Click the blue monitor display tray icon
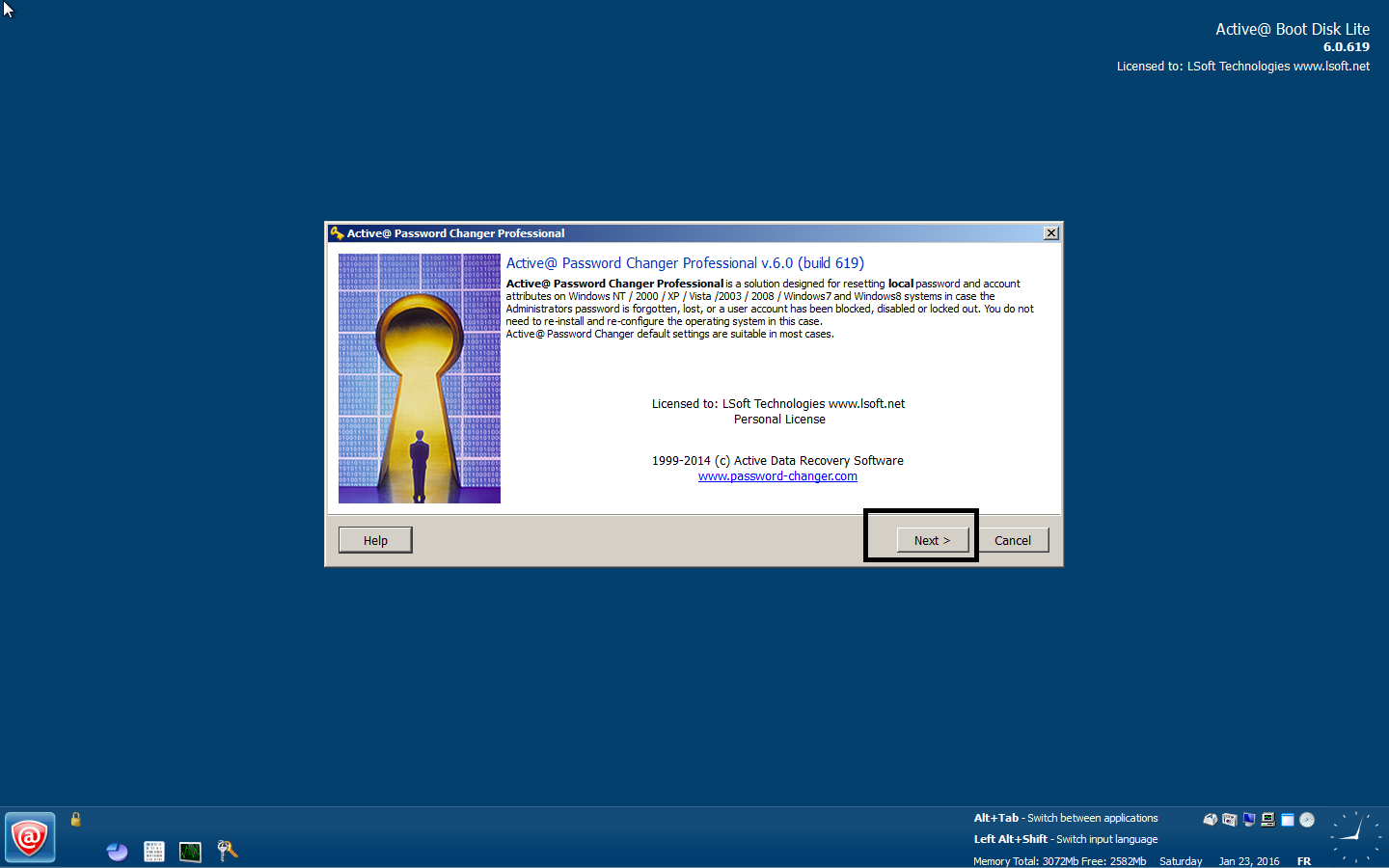The width and height of the screenshot is (1389, 868). pyautogui.click(x=1249, y=820)
